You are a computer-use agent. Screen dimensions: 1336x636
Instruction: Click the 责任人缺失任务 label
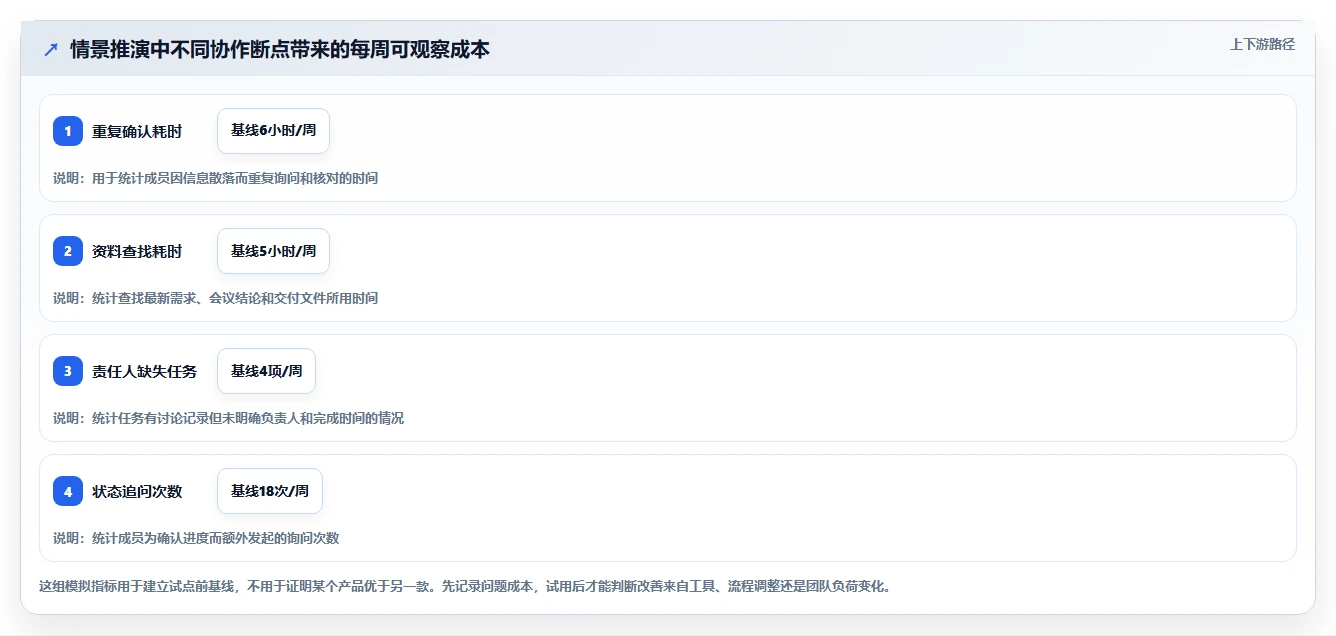144,371
